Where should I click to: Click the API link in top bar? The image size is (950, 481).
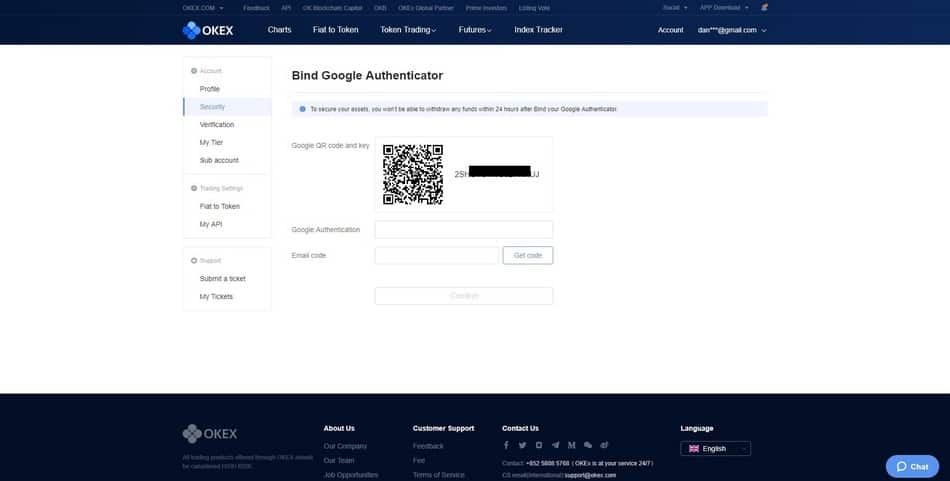pyautogui.click(x=286, y=8)
